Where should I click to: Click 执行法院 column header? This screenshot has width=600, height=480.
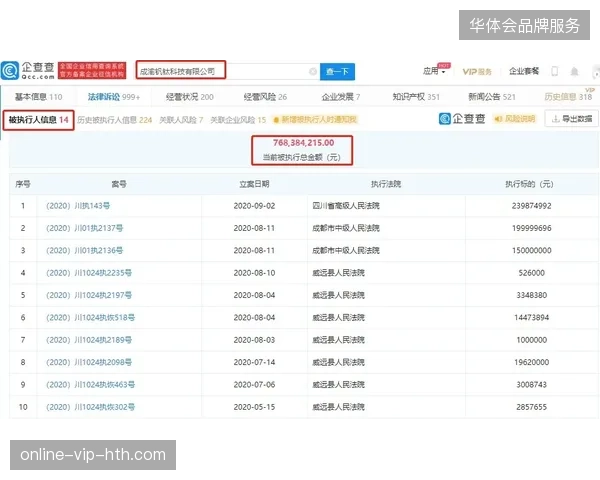(x=386, y=184)
